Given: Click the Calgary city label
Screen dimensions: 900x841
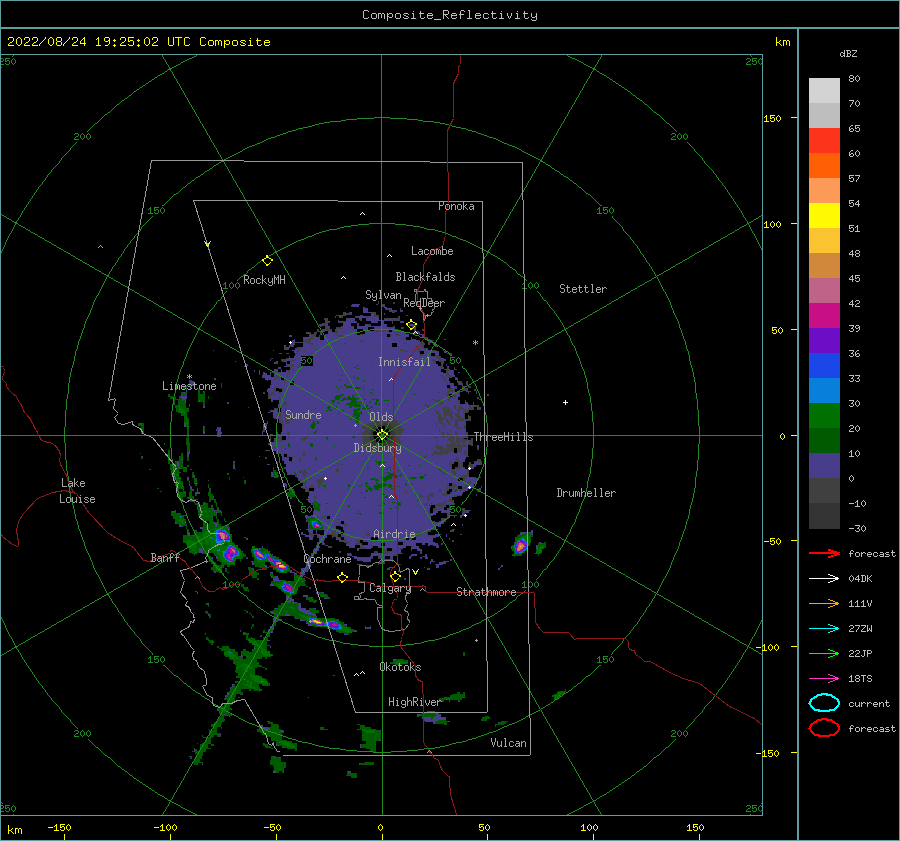Looking at the screenshot, I should click(x=390, y=588).
